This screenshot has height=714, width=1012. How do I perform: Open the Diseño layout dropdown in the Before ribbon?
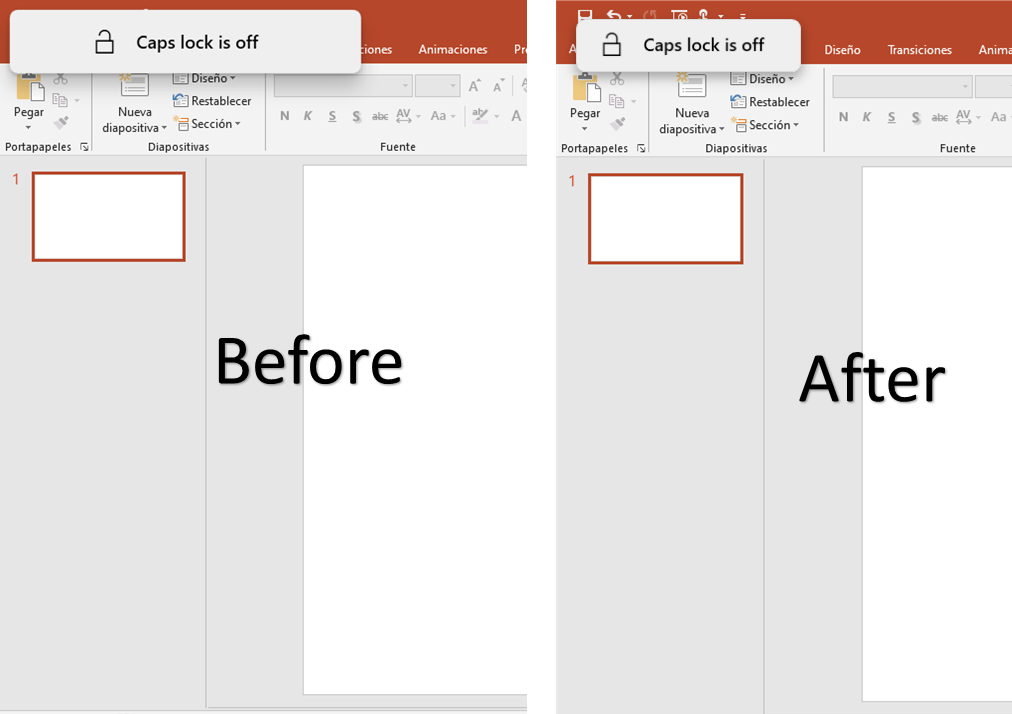click(x=203, y=78)
